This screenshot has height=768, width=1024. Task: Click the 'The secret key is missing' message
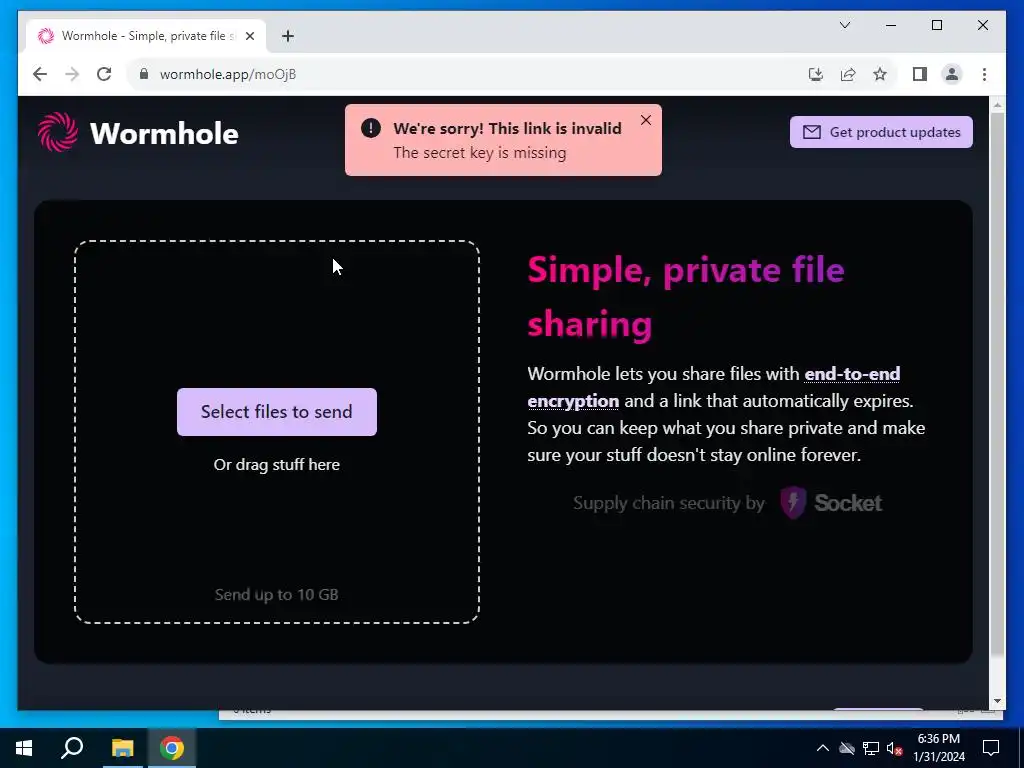pyautogui.click(x=480, y=153)
